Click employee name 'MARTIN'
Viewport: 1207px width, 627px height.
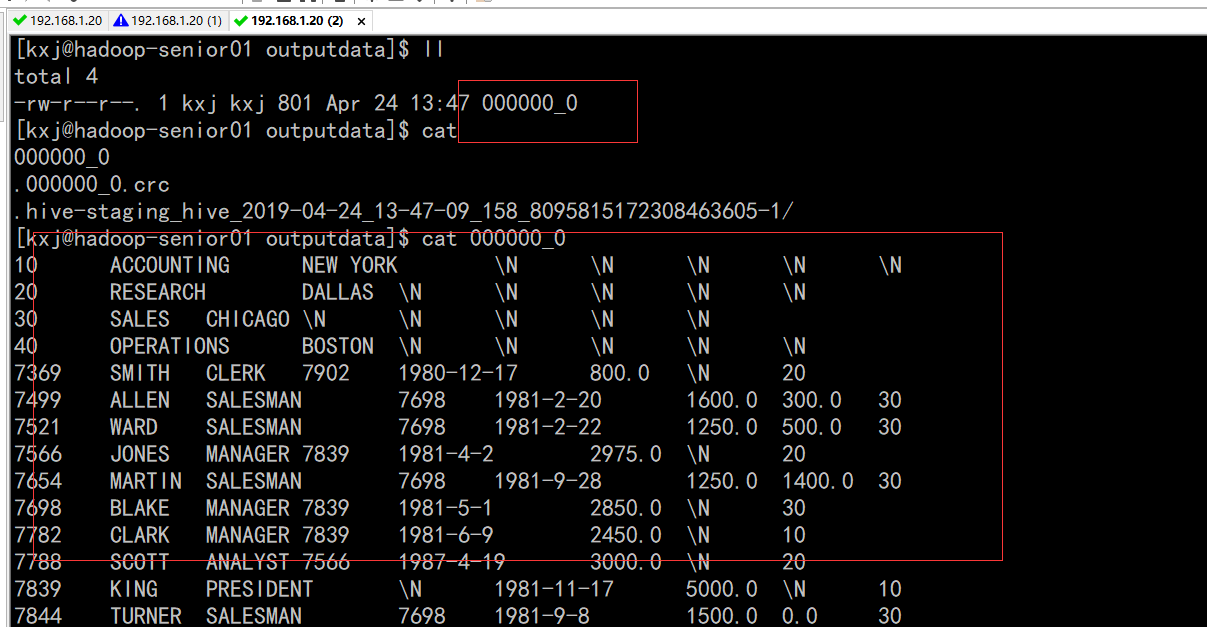(146, 481)
